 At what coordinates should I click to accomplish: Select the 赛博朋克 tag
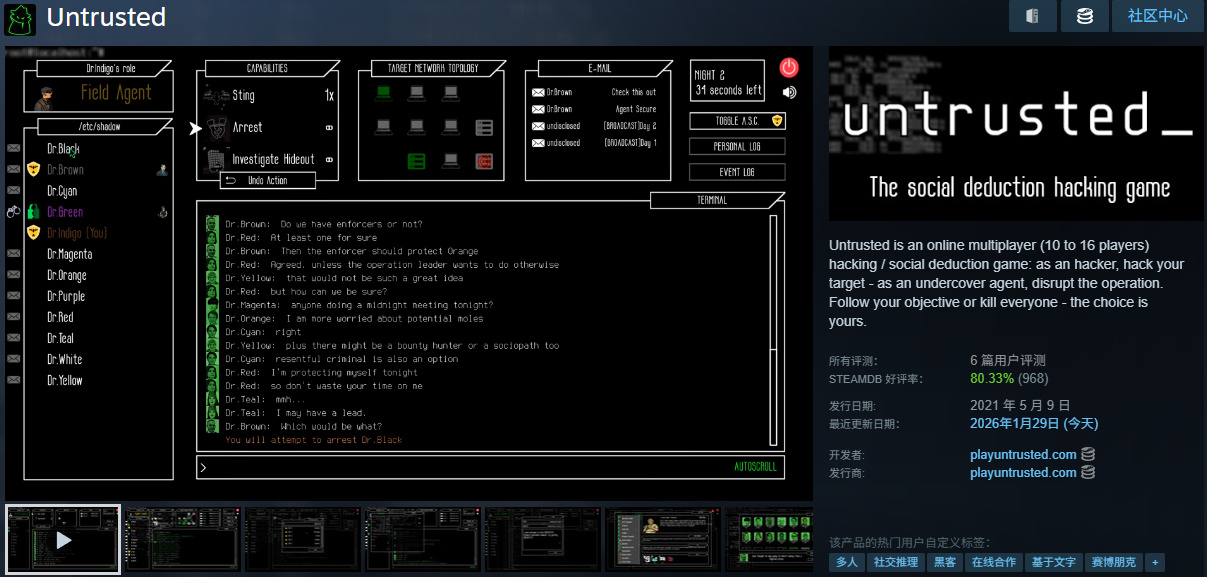point(1114,562)
